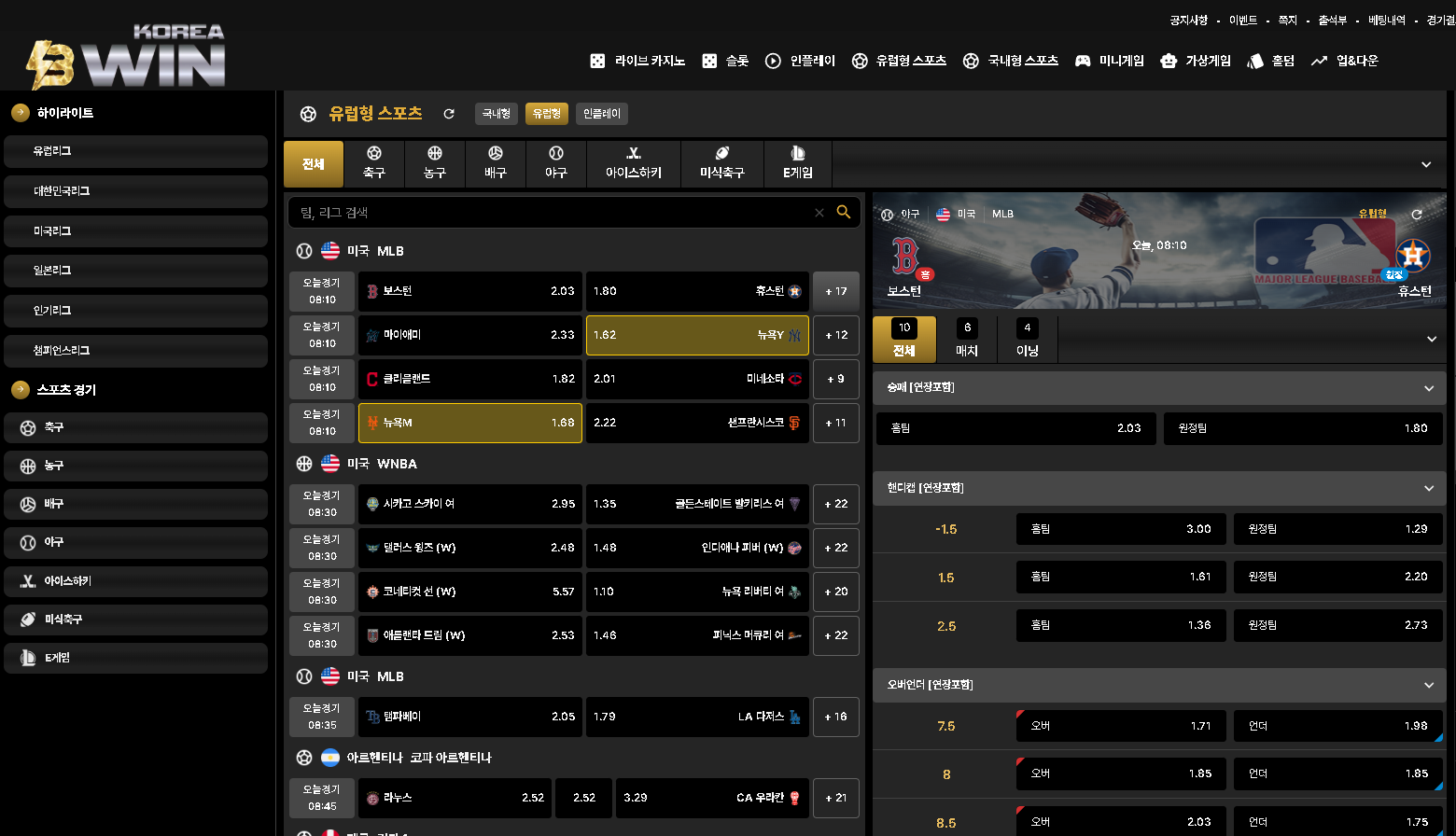Screen dimensions: 1456x836
Task: Open the 가상게임 menu item
Action: point(1196,61)
